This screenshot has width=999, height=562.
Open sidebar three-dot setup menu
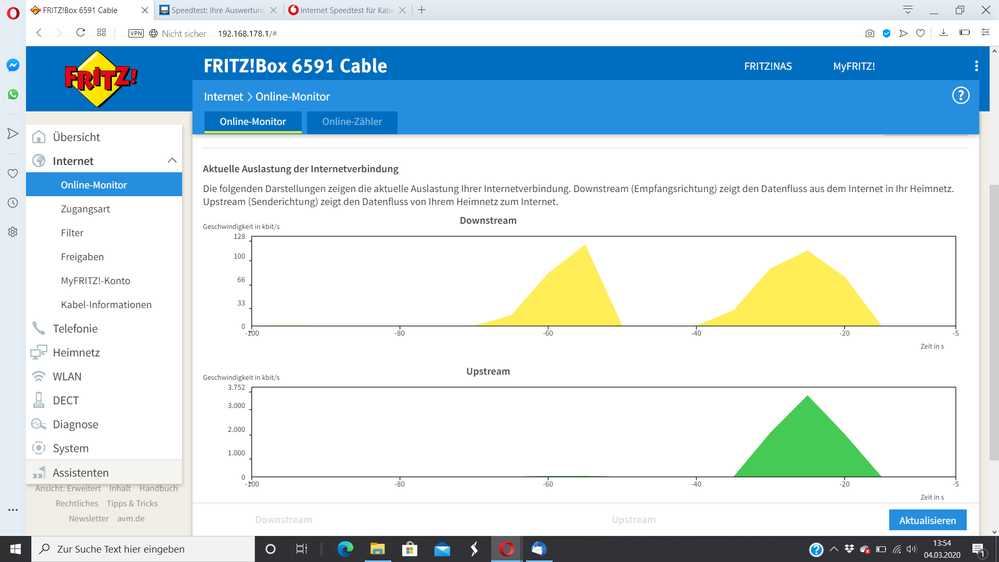(x=13, y=510)
